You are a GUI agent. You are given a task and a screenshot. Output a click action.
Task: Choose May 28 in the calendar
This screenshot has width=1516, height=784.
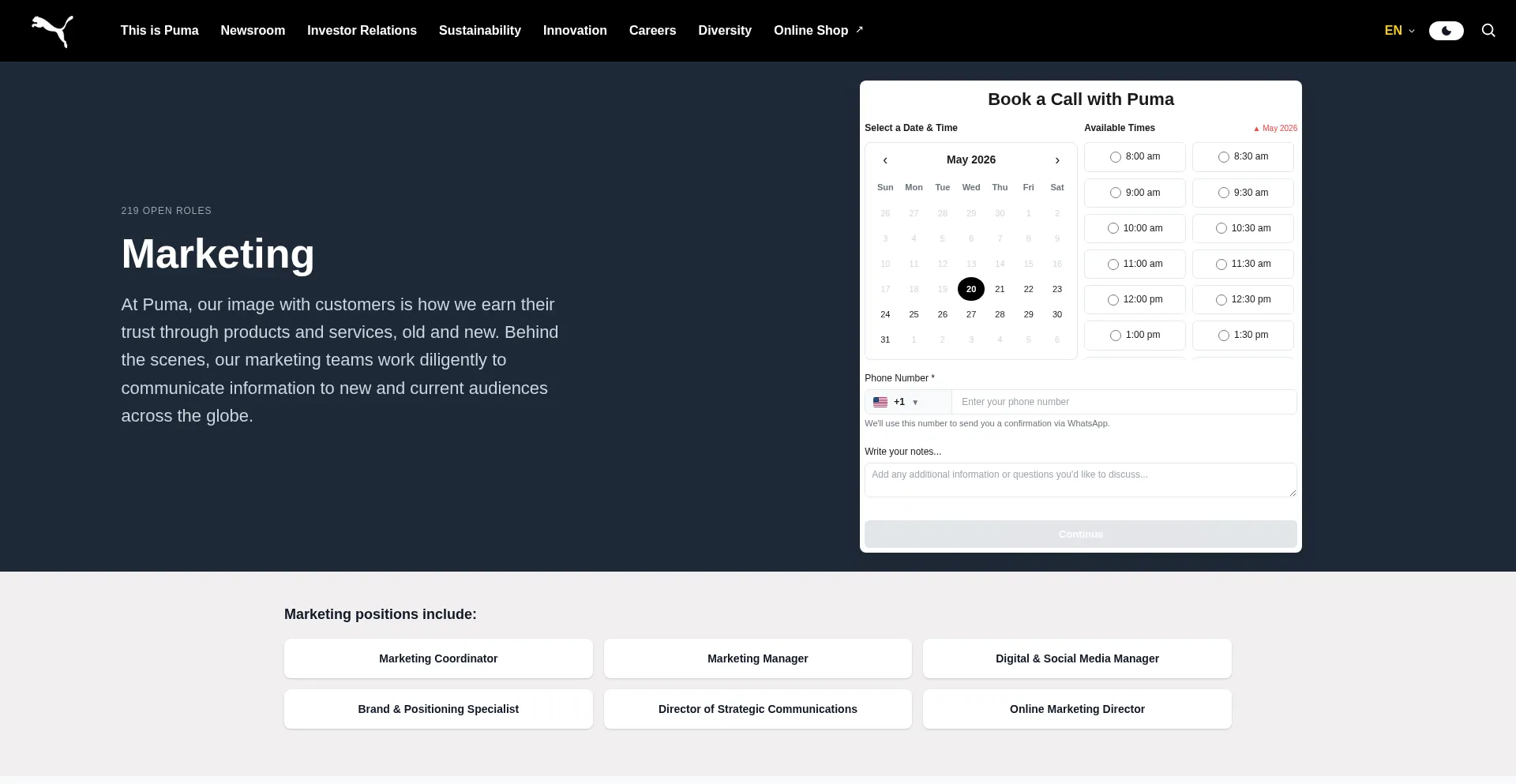(x=1000, y=314)
